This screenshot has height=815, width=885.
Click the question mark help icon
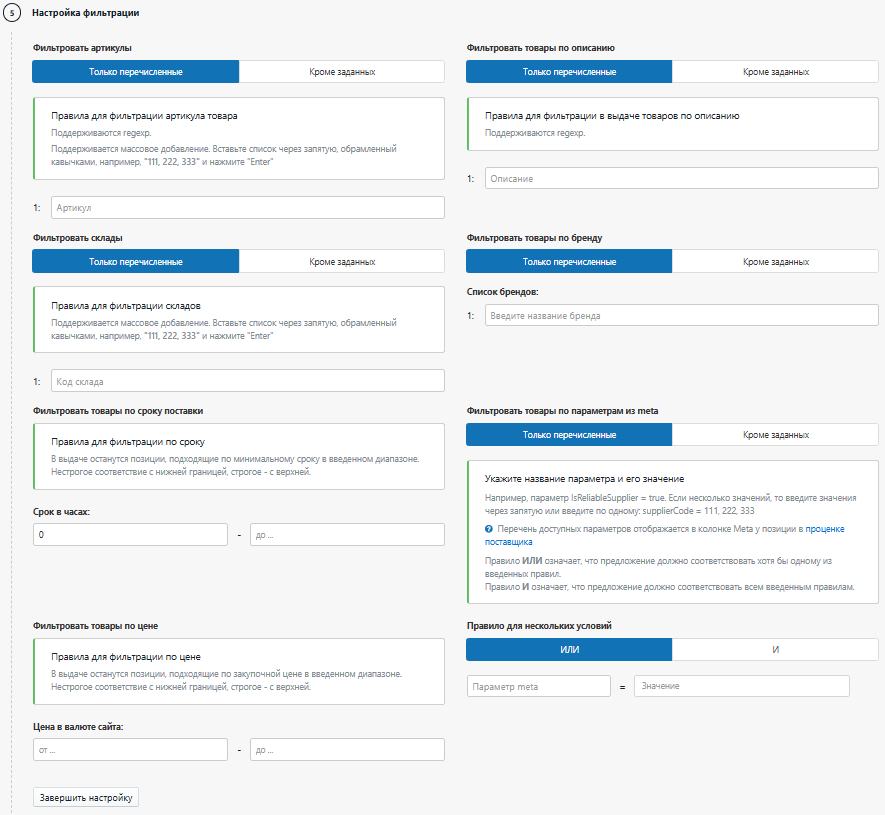(x=489, y=528)
